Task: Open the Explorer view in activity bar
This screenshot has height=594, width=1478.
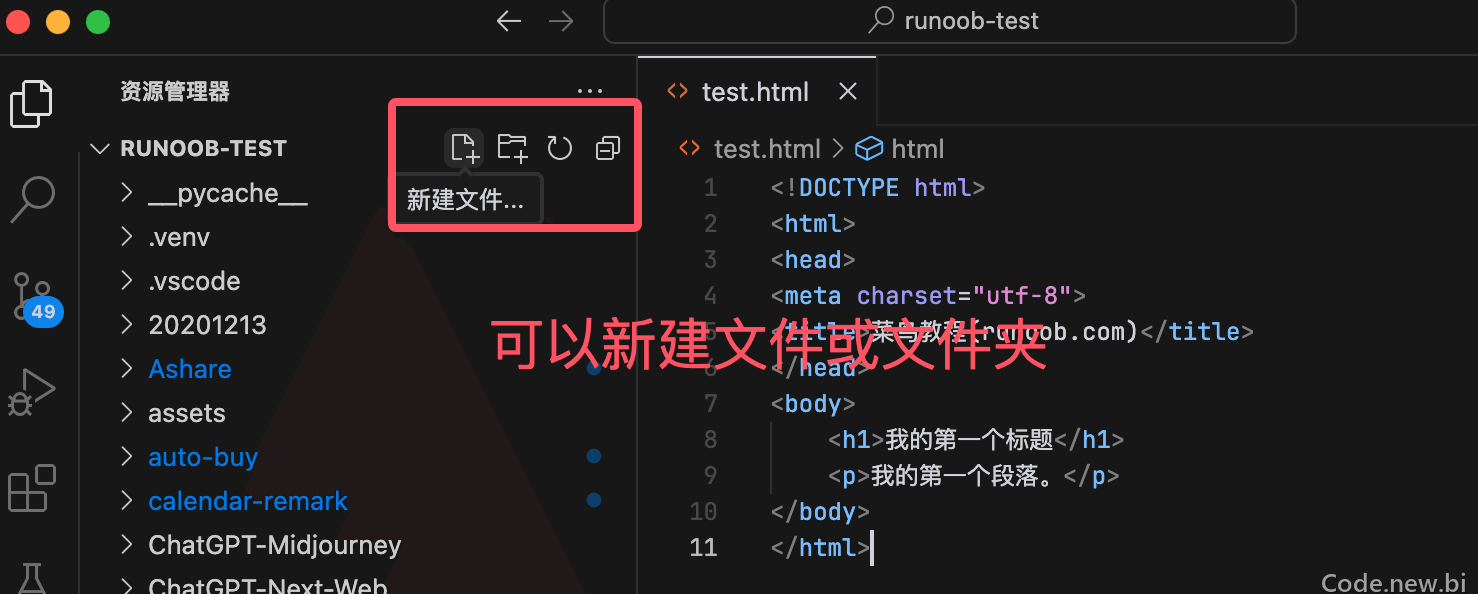Action: (x=31, y=103)
